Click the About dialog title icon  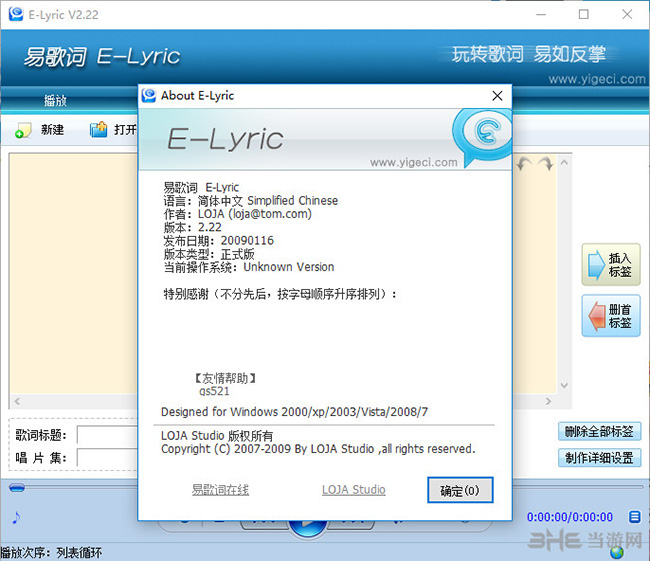[148, 96]
